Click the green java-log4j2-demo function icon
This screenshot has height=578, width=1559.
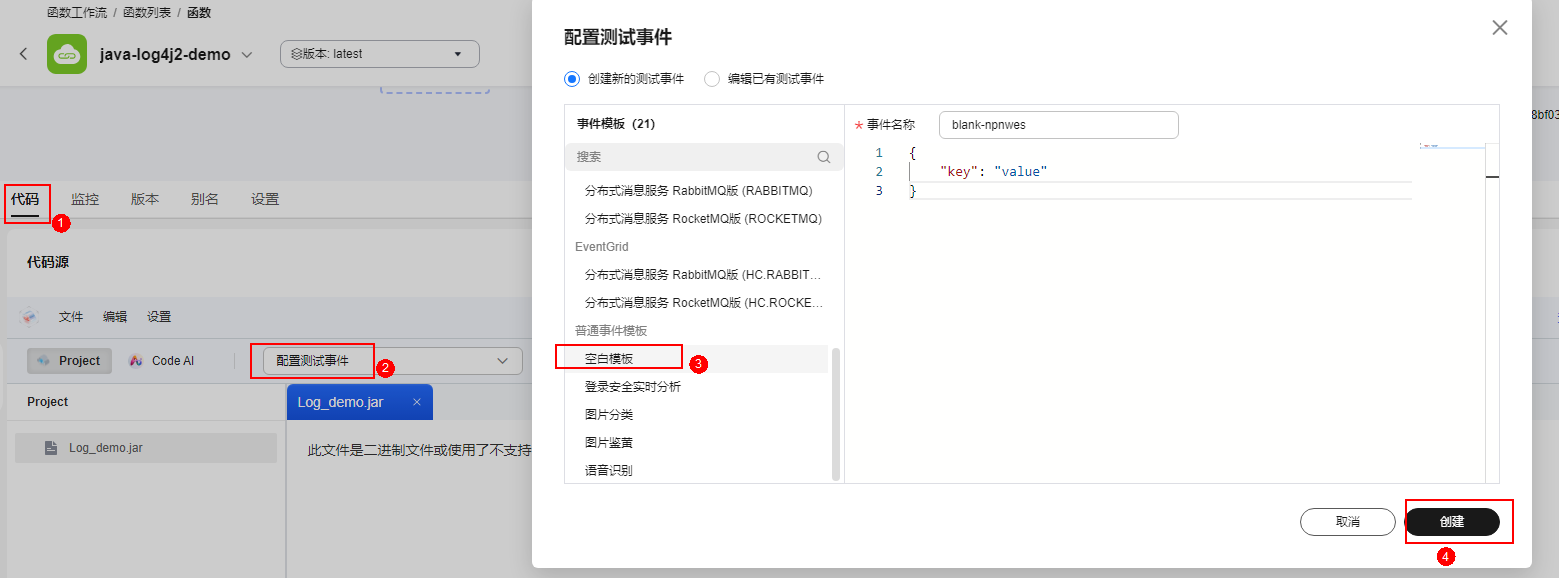click(67, 54)
